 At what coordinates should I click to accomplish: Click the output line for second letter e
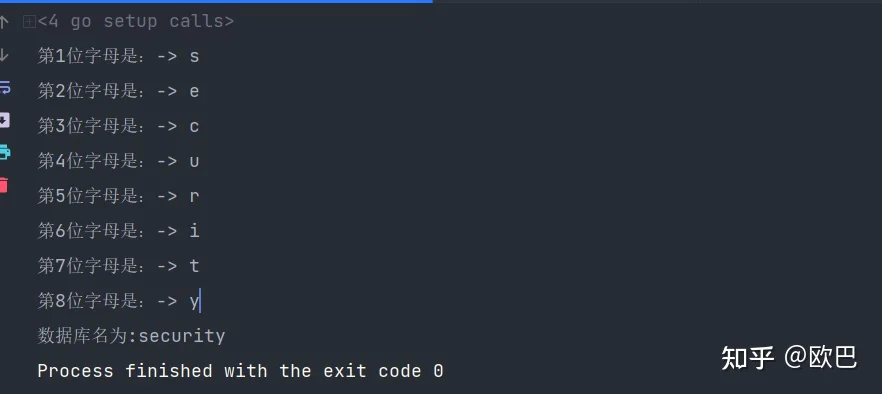tap(118, 91)
